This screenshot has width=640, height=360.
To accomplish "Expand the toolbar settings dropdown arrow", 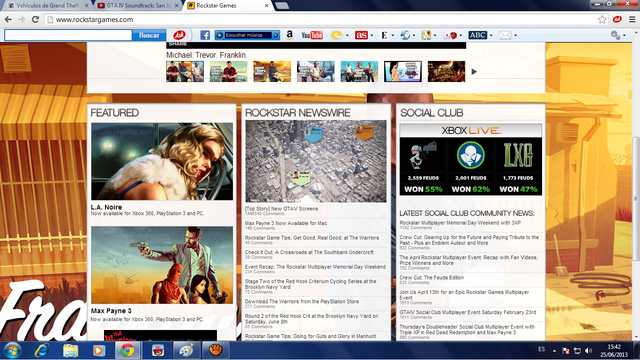I will tap(624, 36).
